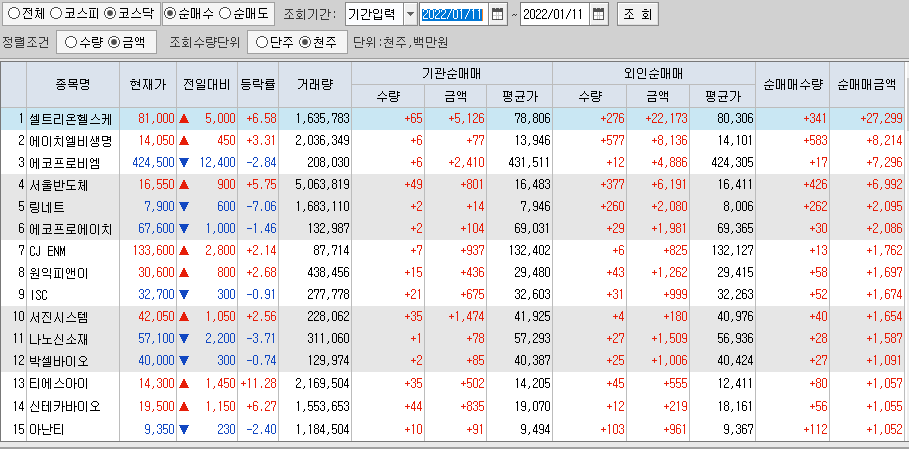
Task: Select the 에이치엘비생명 stock name
Action: [70, 141]
